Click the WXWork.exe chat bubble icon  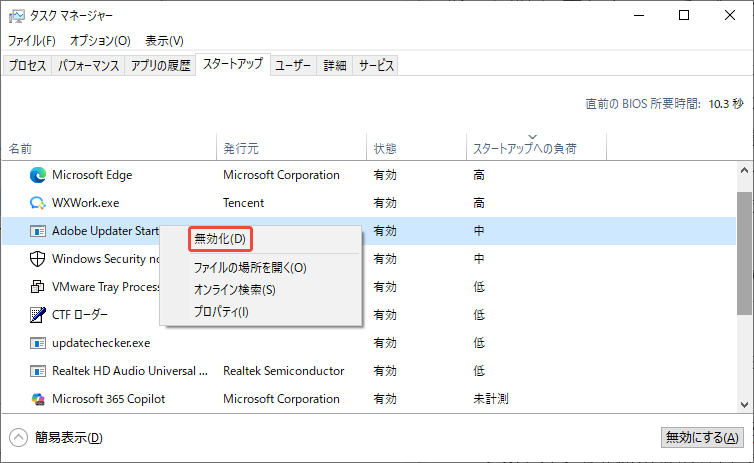pyautogui.click(x=38, y=203)
